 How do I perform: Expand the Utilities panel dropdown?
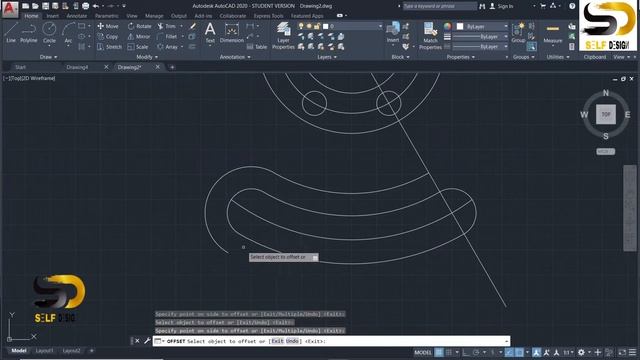pos(558,57)
